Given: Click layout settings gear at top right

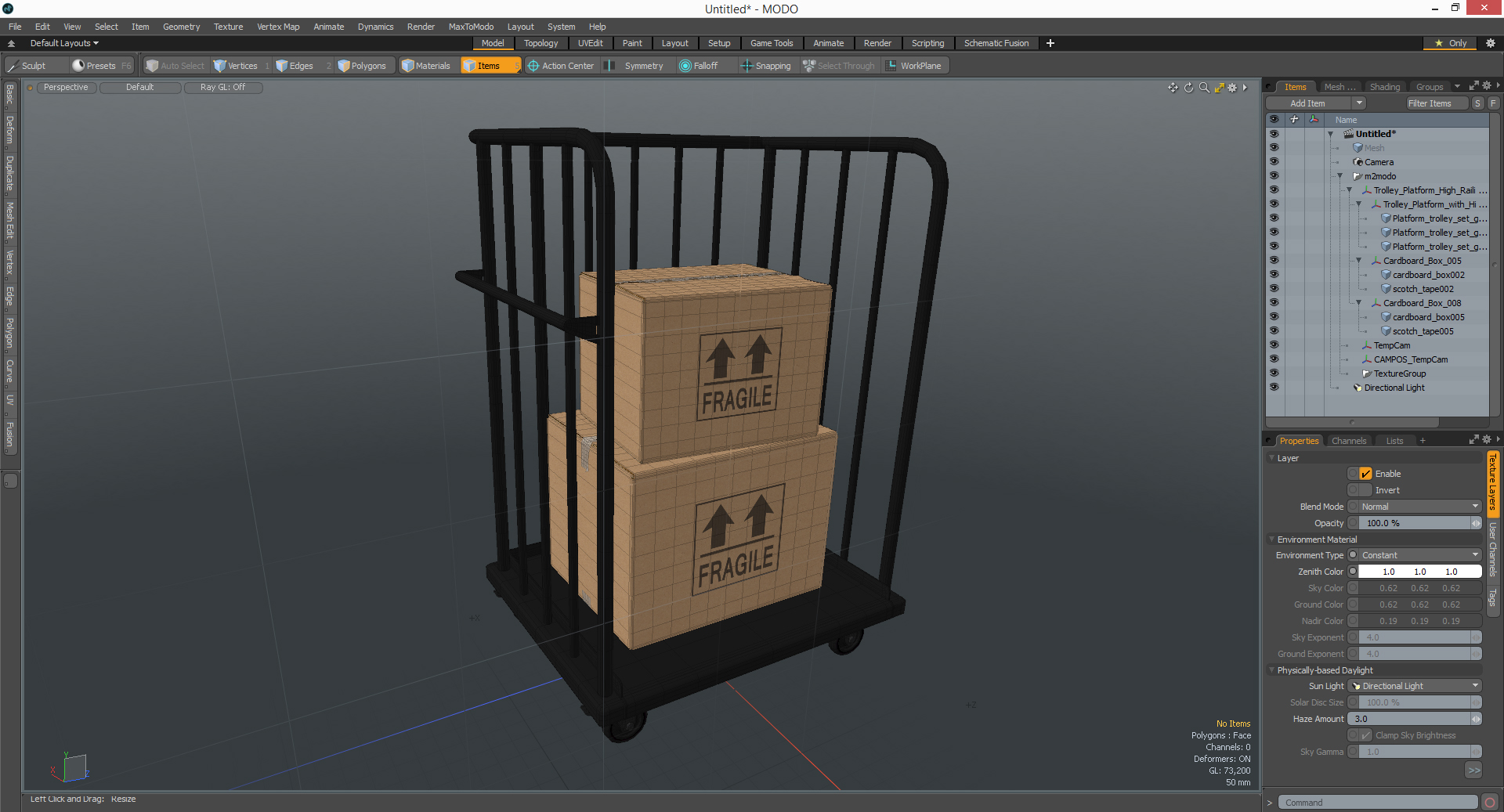Looking at the screenshot, I should coord(1491,43).
